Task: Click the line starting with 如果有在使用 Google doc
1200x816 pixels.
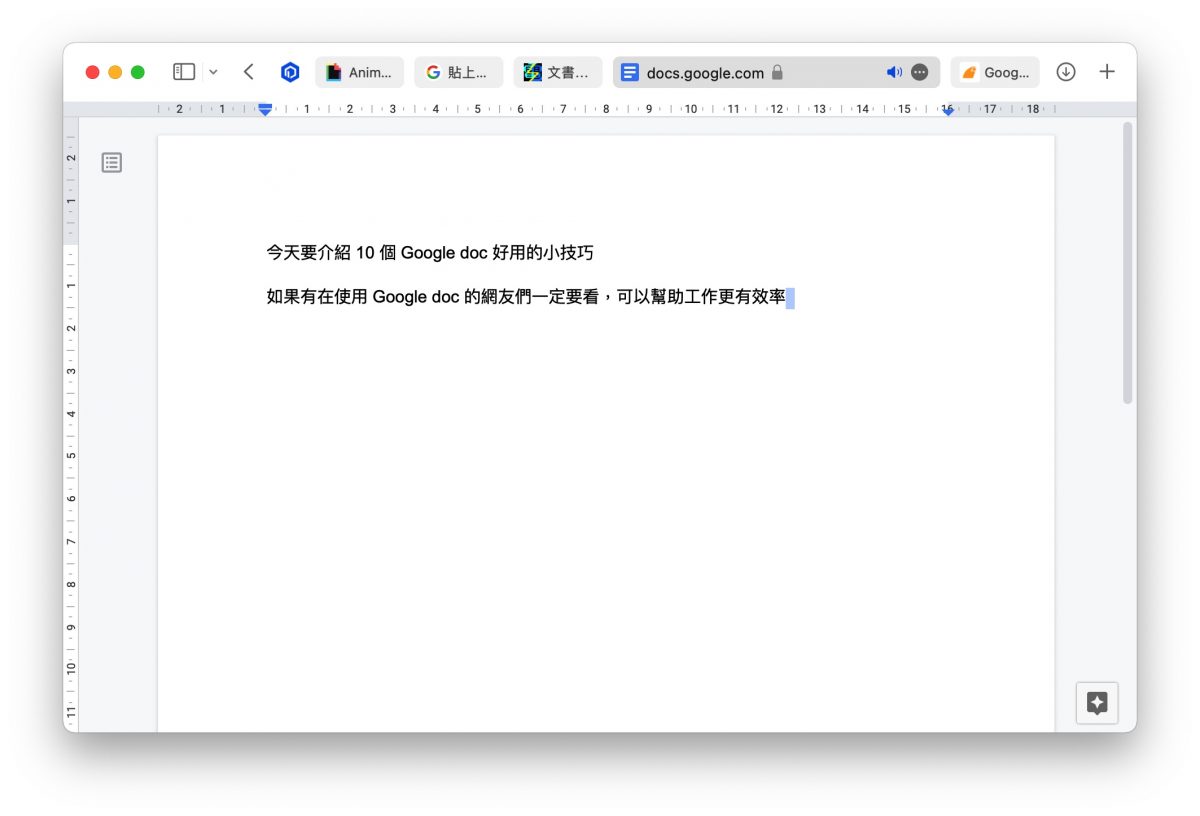Action: coord(526,297)
